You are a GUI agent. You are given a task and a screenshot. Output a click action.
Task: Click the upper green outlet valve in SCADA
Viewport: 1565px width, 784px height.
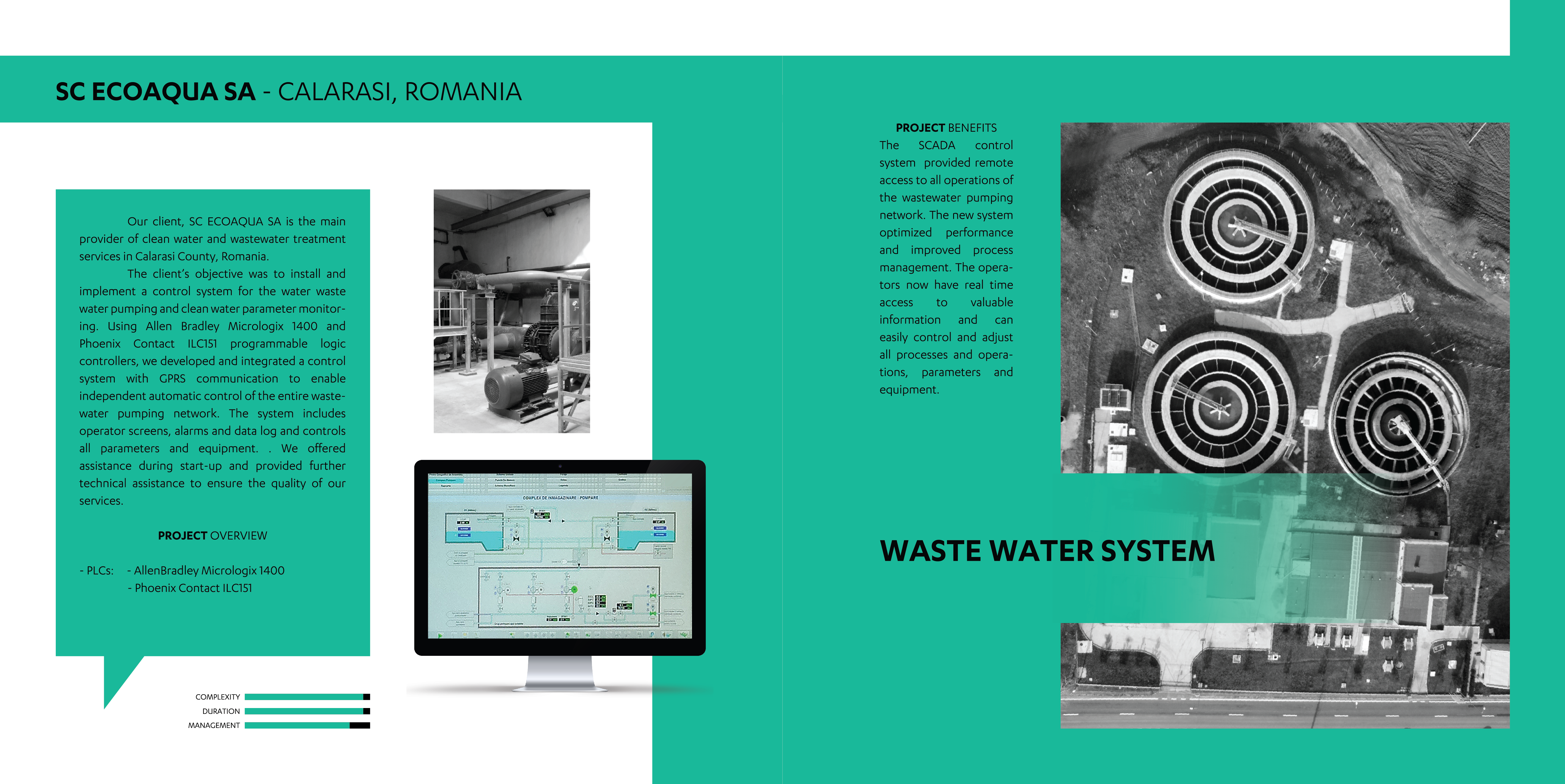click(x=653, y=596)
